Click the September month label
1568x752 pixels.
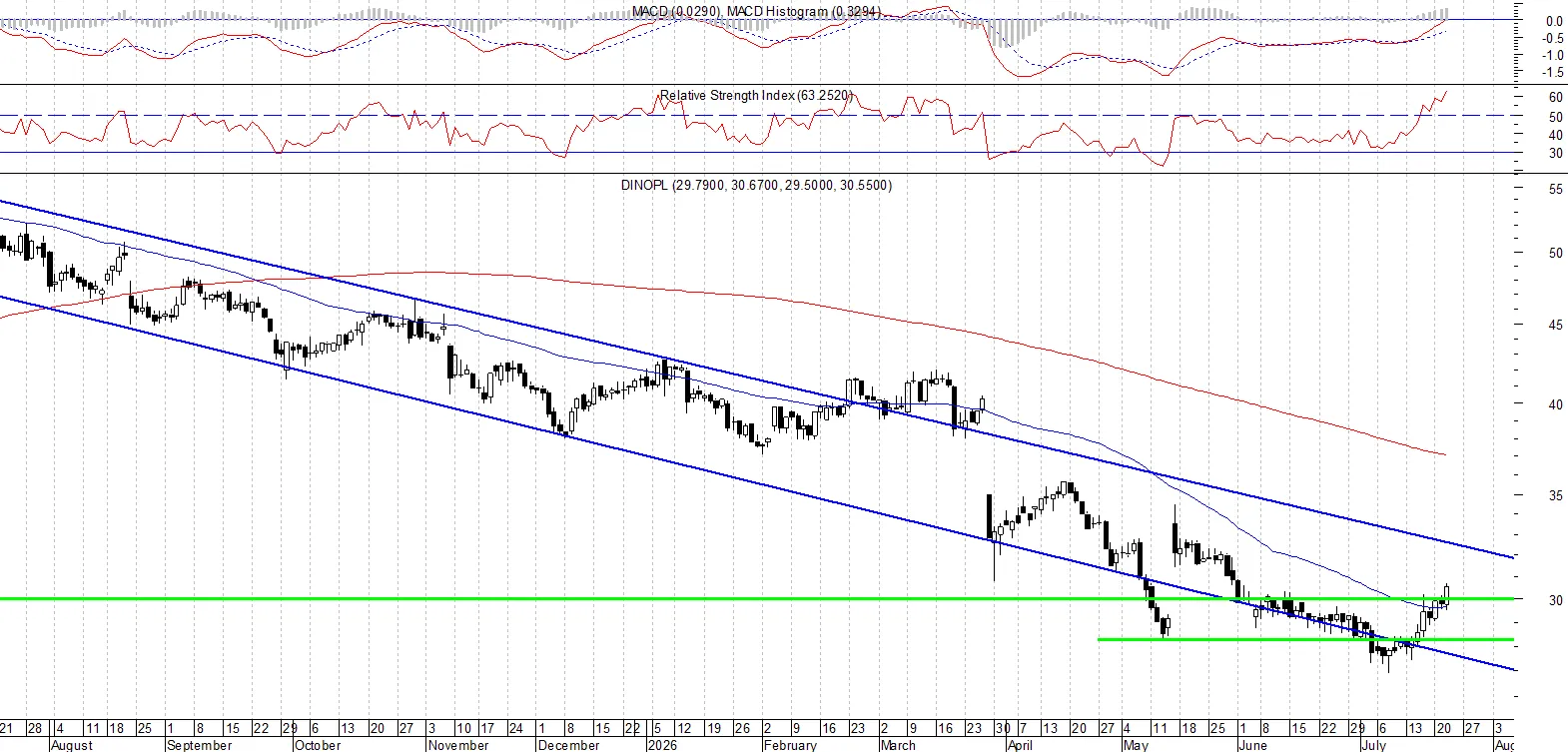[x=199, y=745]
